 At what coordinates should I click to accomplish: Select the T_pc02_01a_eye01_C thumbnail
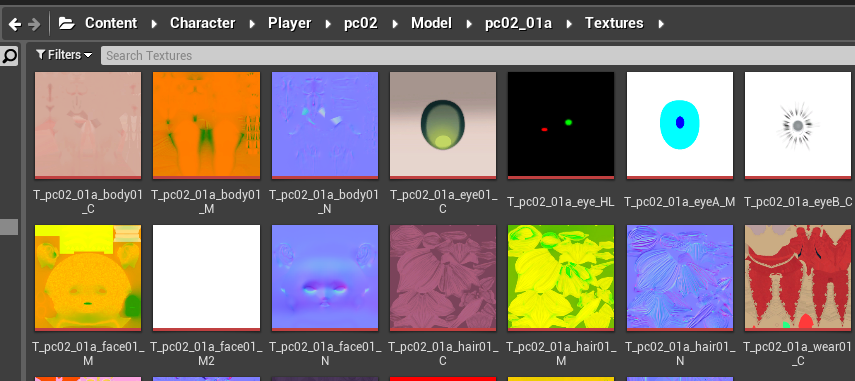443,125
